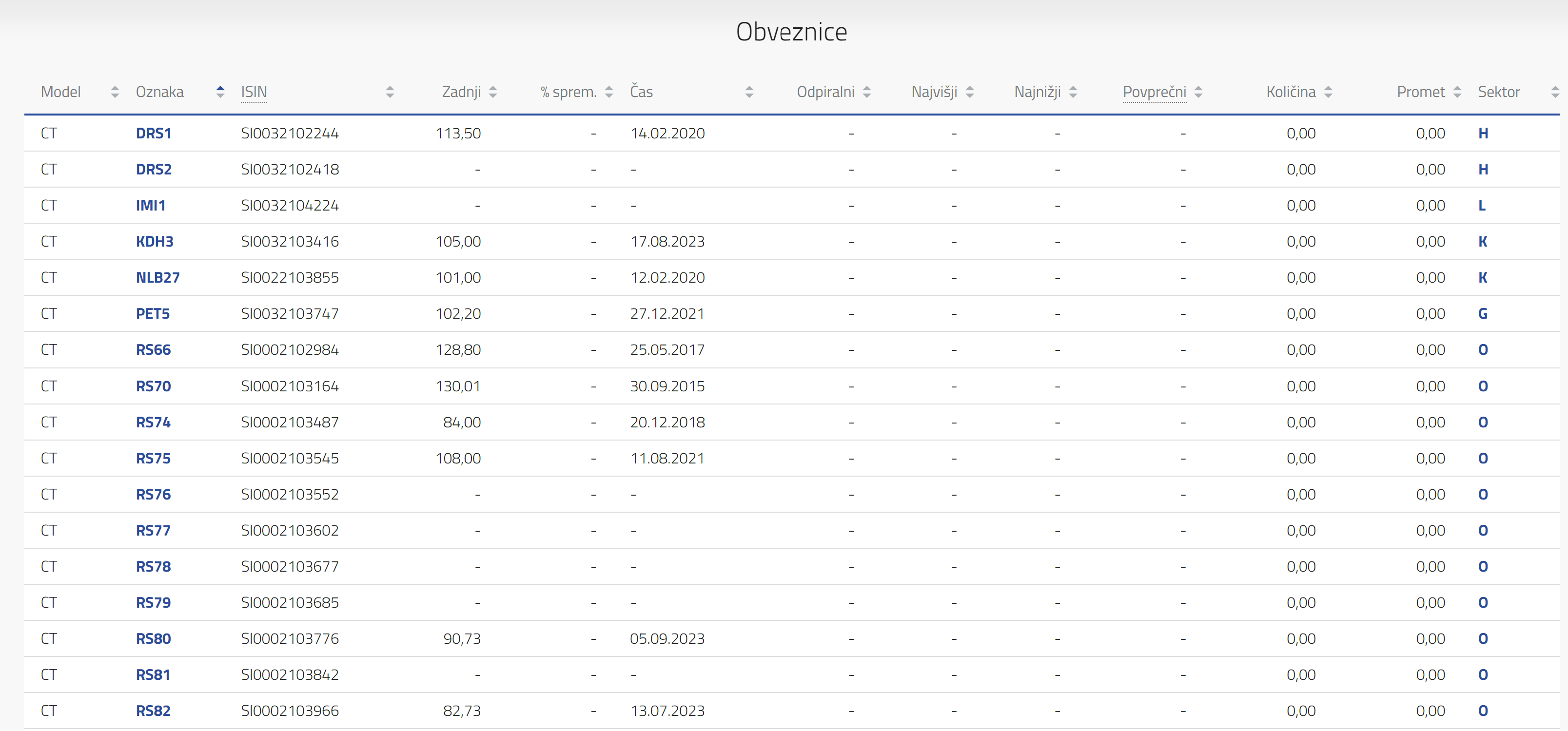Sort by ISIN using its arrow icon
1568x731 pixels.
click(390, 92)
